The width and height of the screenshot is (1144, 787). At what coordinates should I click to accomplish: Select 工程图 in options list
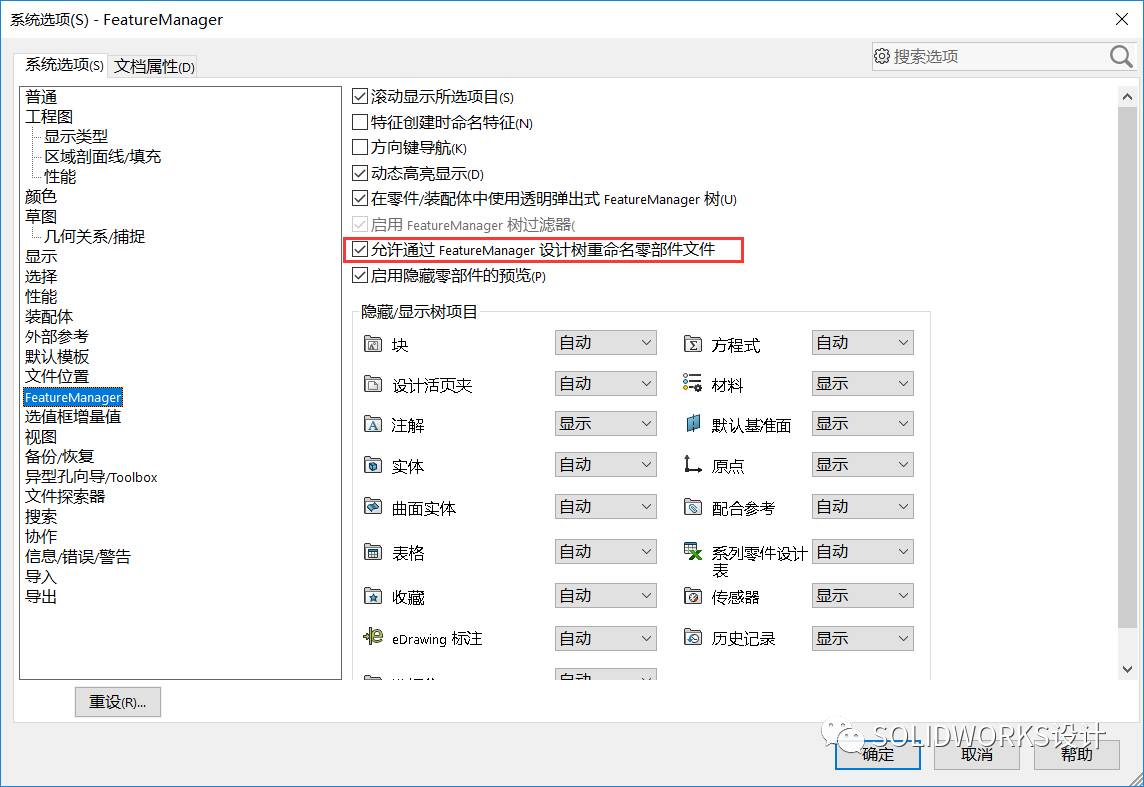click(x=49, y=117)
